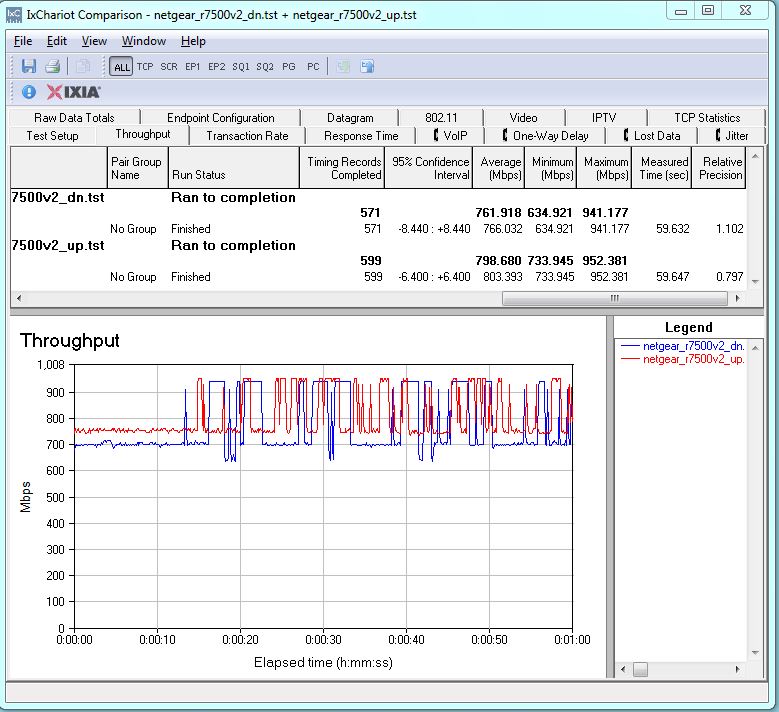779x712 pixels.
Task: Toggle the SQ2 filter button
Action: coord(265,67)
